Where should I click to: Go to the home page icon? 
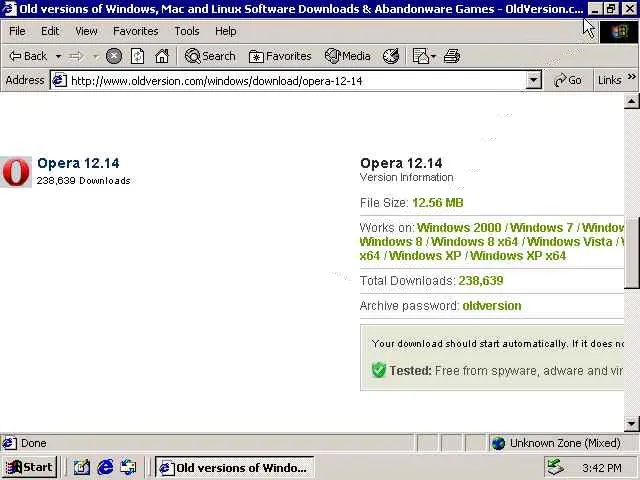pos(162,56)
